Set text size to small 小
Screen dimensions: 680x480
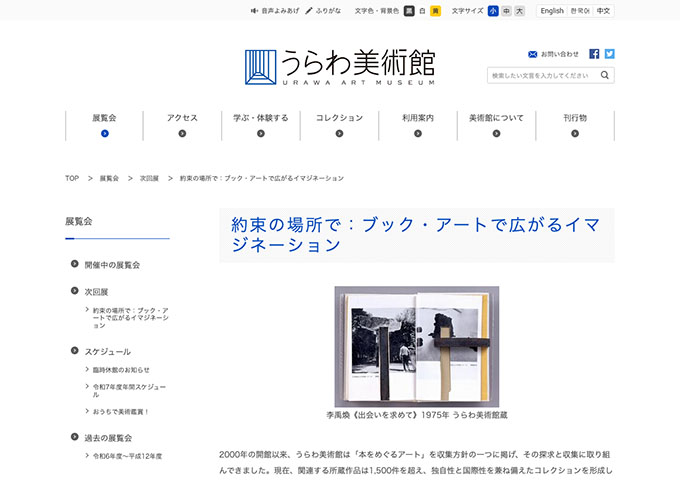click(x=493, y=11)
